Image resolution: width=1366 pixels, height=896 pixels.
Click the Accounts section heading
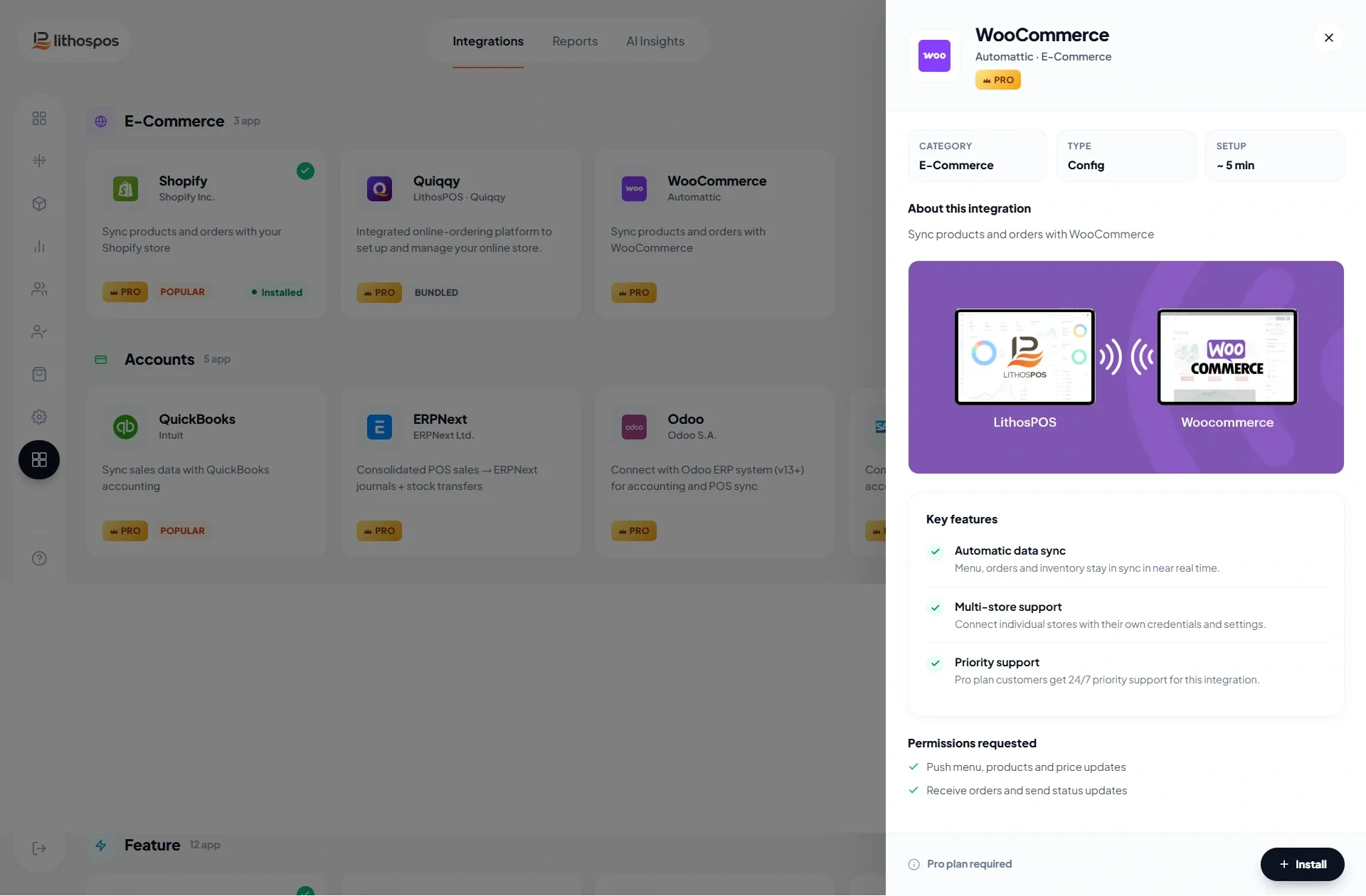pyautogui.click(x=159, y=359)
